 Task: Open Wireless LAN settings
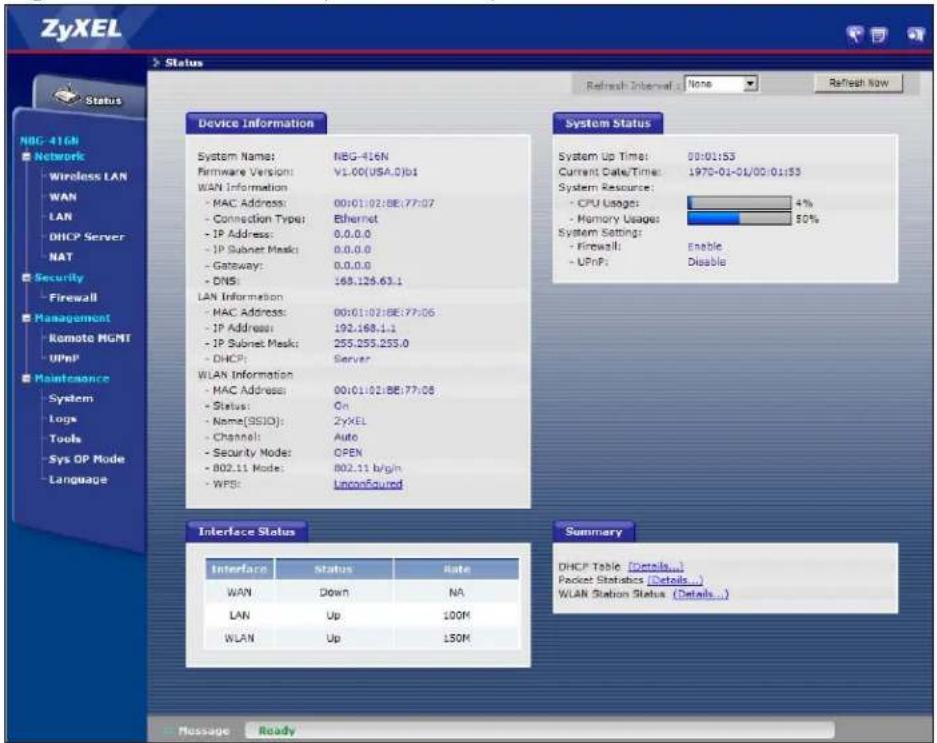(88, 176)
